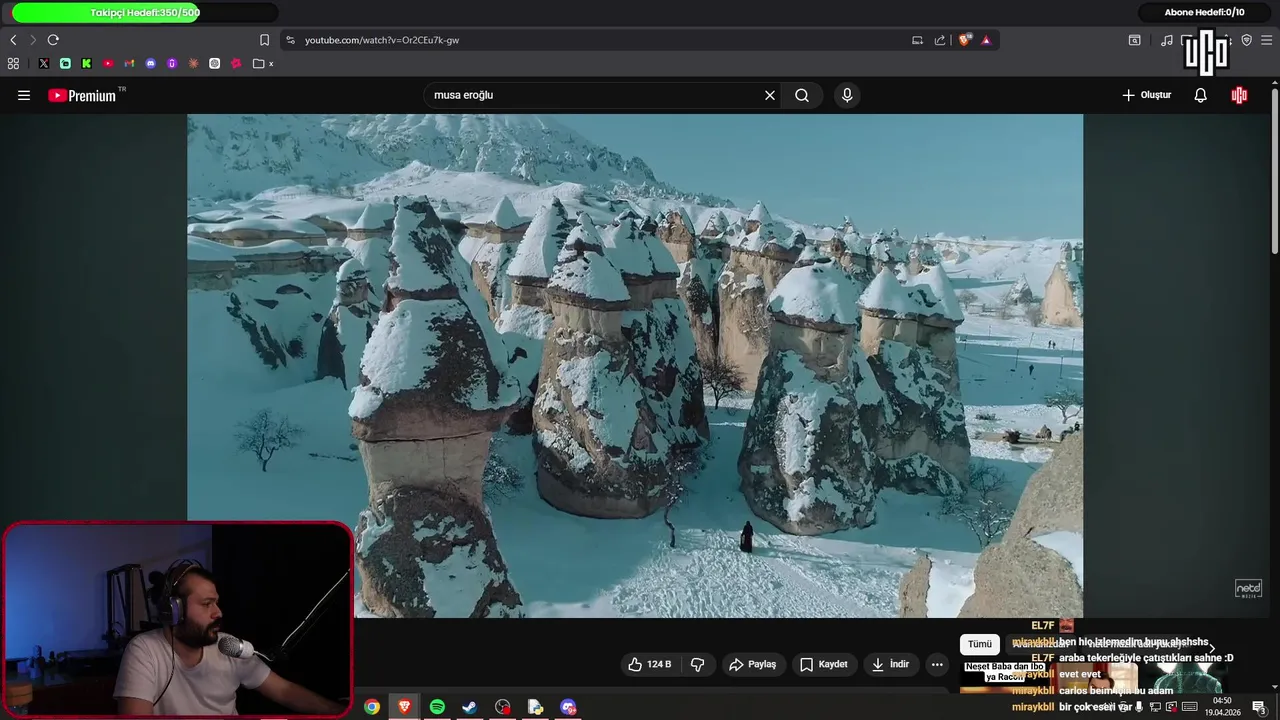
Task: Open the Kick bookmark with green K
Action: tap(87, 63)
